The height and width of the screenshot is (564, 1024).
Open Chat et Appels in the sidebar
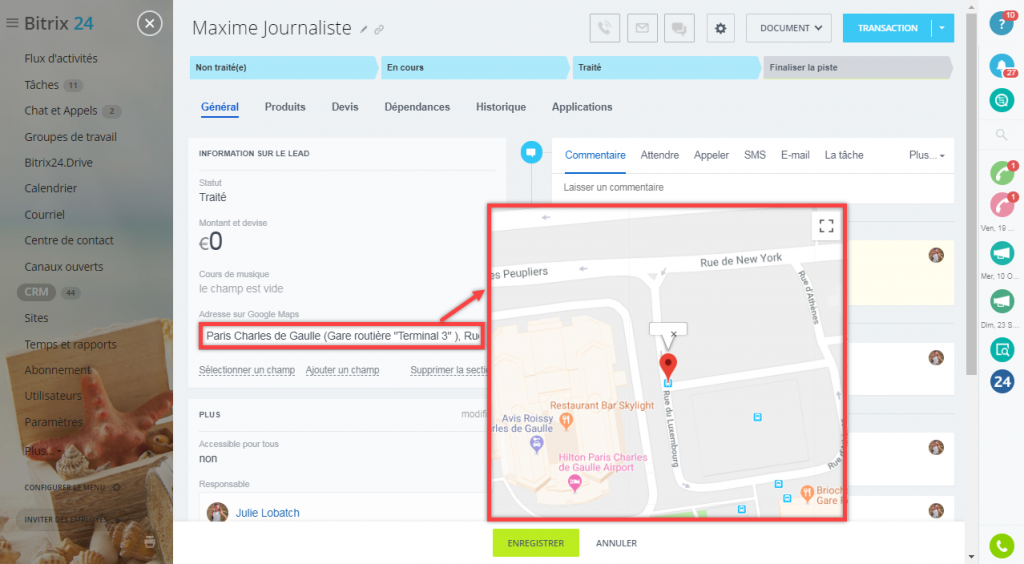(x=61, y=111)
